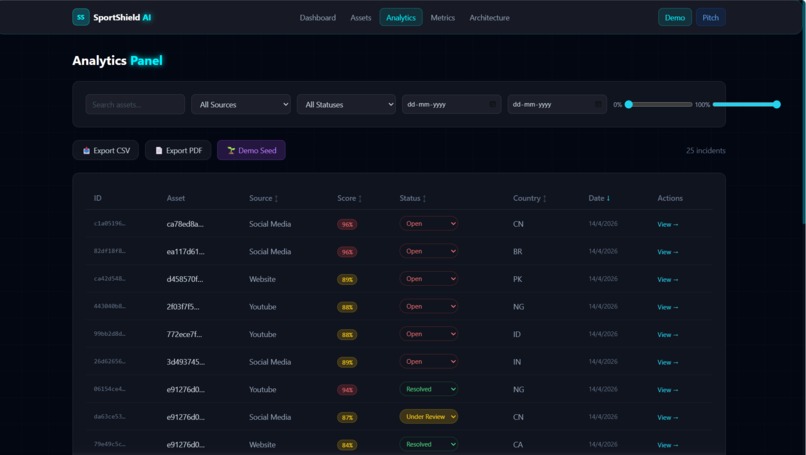Change Open status for asset ca78ed8a
The width and height of the screenshot is (806, 455).
(429, 224)
